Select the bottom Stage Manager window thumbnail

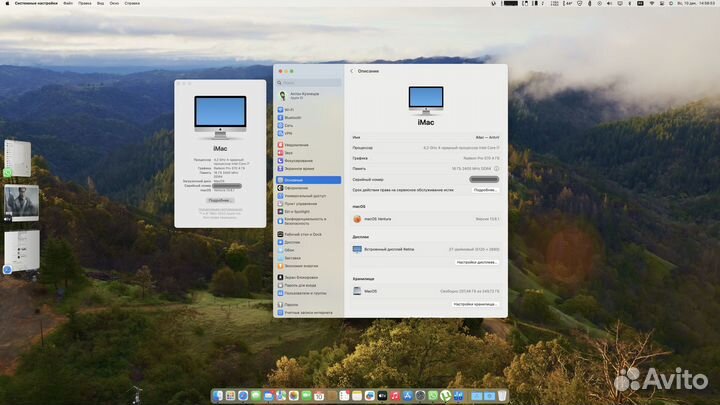pyautogui.click(x=21, y=251)
